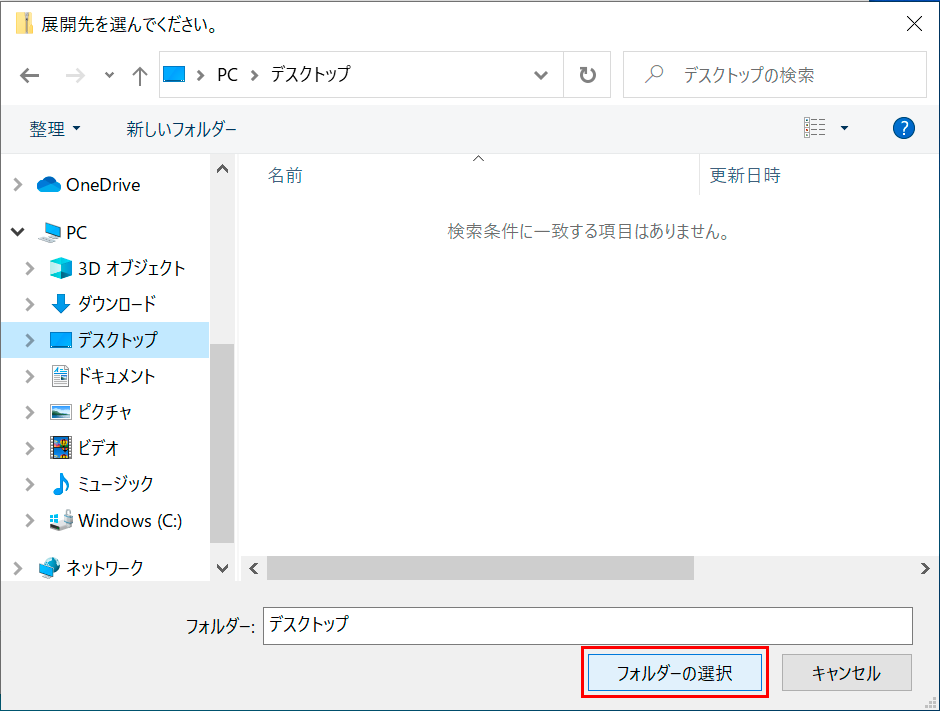Expand the ドキュメント node
940x711 pixels.
point(30,376)
